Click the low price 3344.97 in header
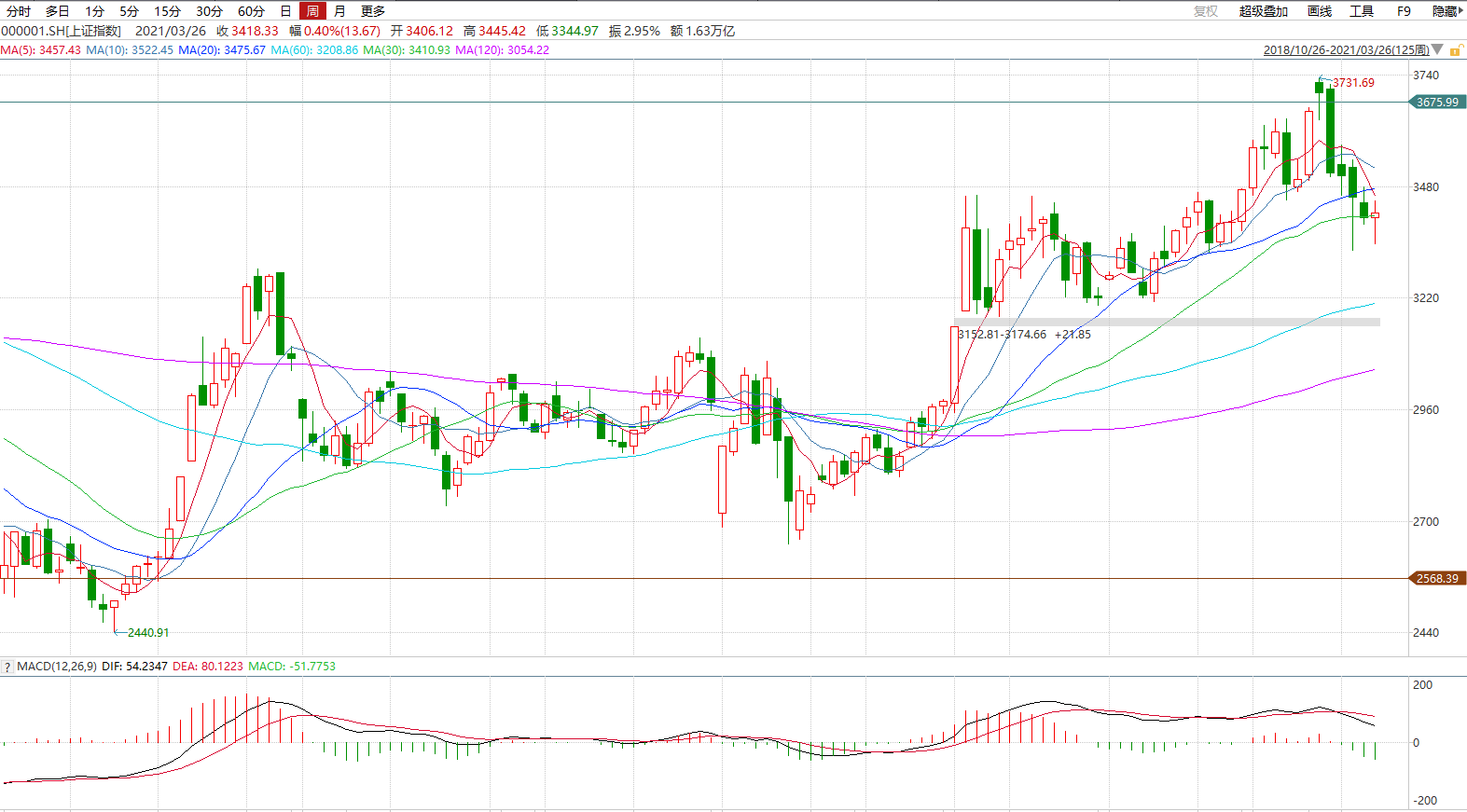 coord(574,31)
